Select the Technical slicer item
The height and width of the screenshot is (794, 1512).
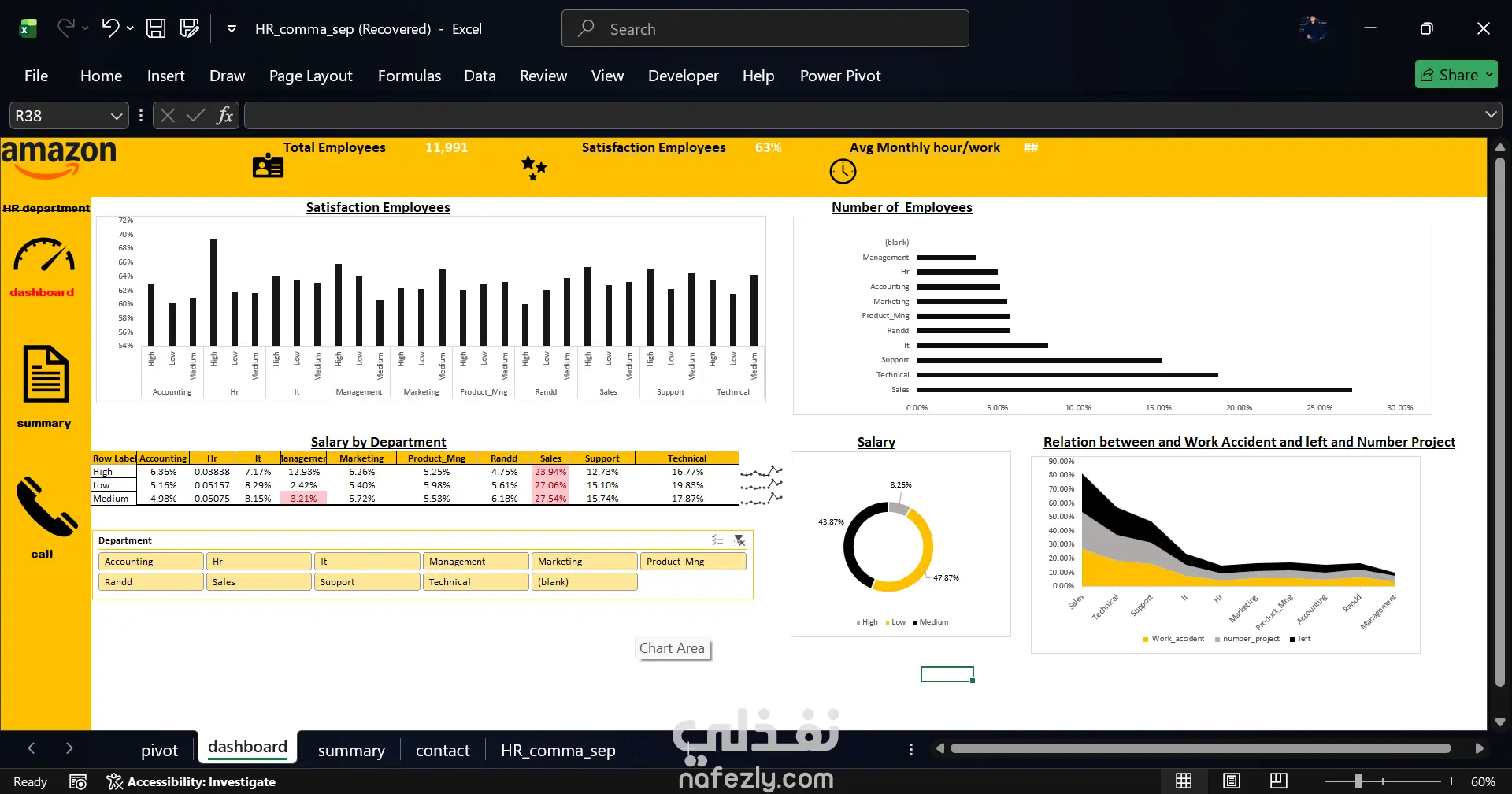point(476,582)
